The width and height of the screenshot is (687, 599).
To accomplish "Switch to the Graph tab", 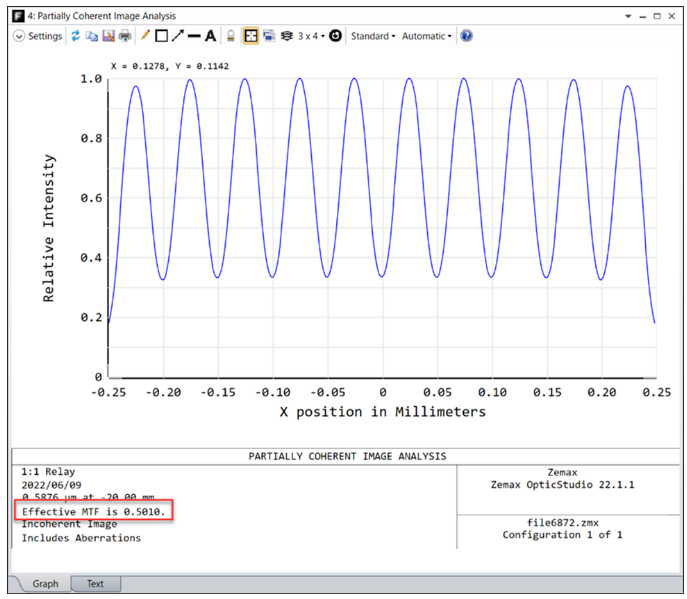I will point(45,584).
